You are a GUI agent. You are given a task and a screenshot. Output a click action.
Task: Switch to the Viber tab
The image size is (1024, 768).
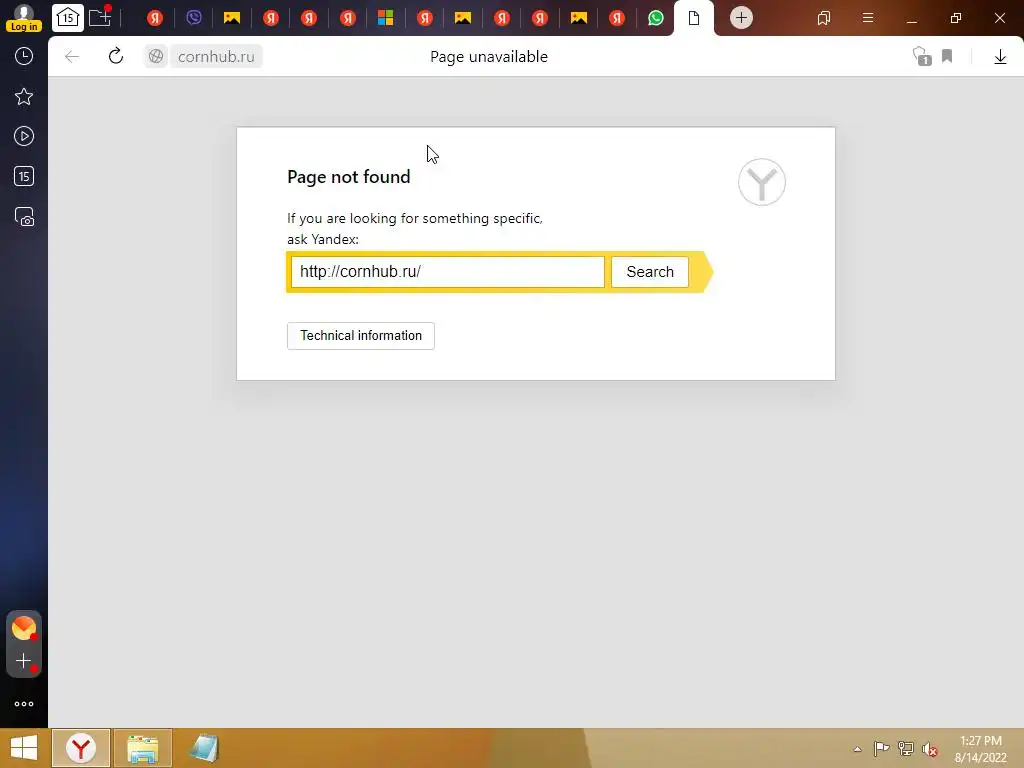coord(193,18)
